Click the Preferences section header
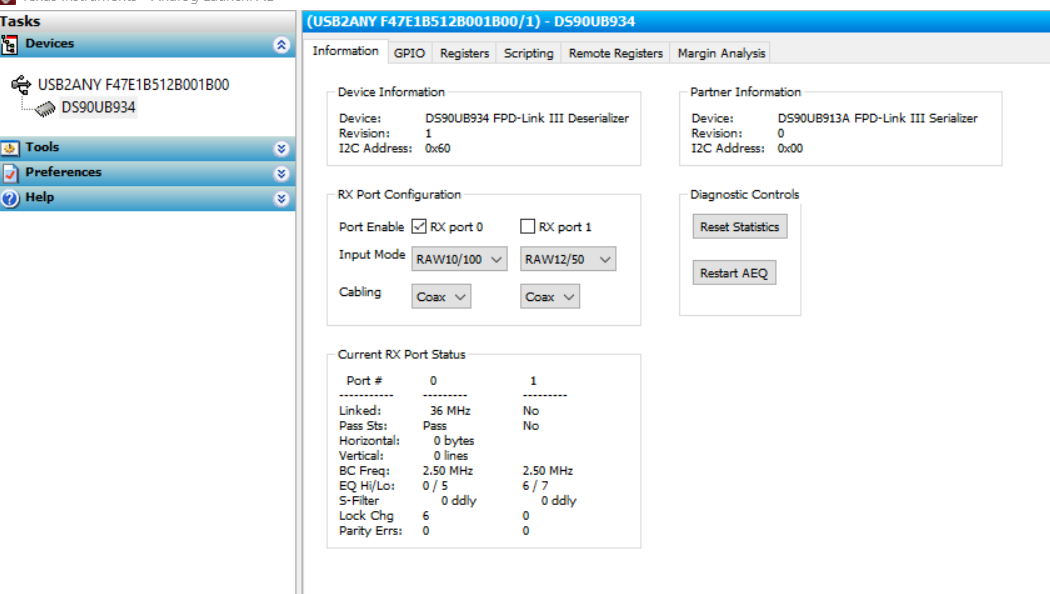Image resolution: width=1050 pixels, height=594 pixels. [x=147, y=173]
